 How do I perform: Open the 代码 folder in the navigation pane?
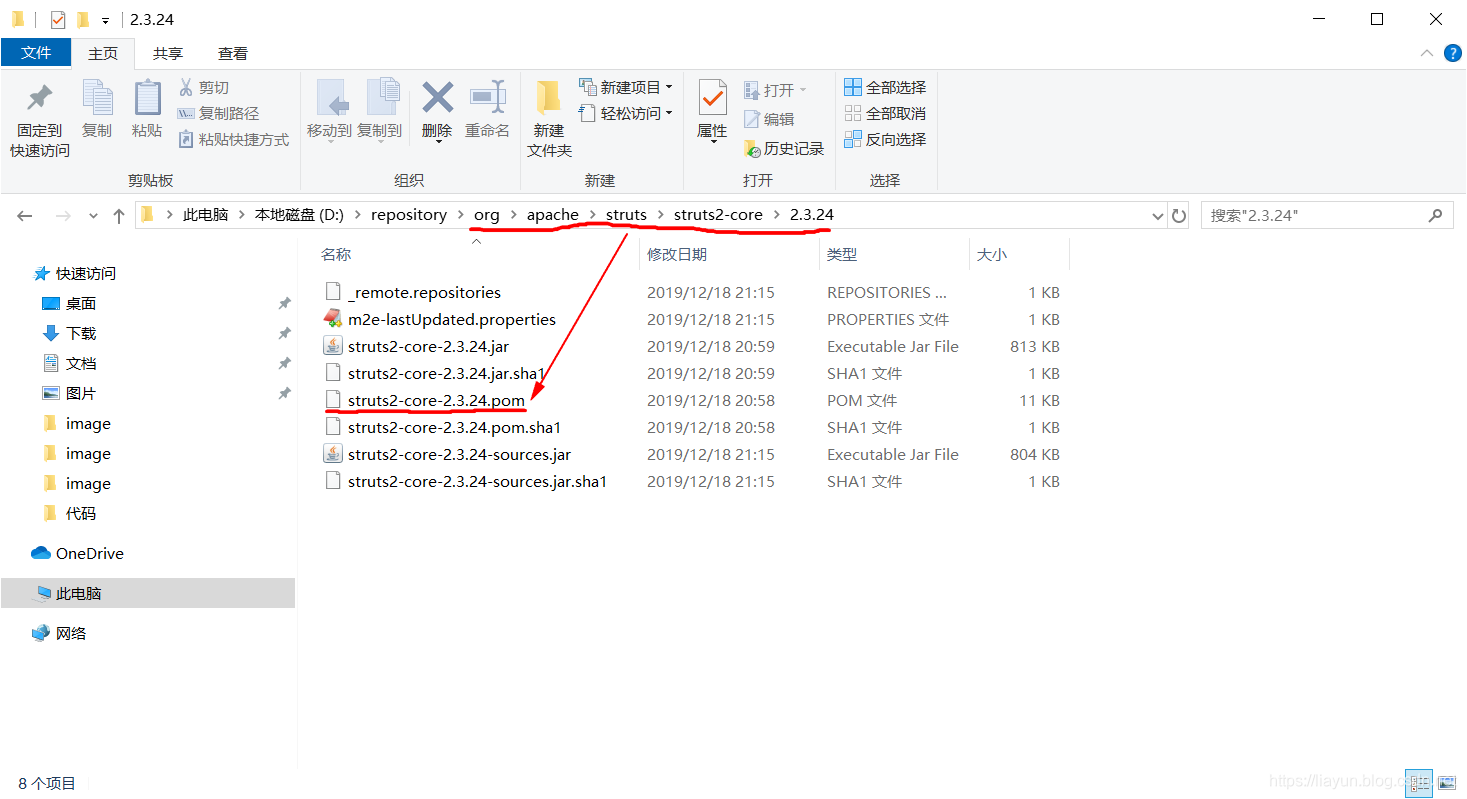point(69,514)
